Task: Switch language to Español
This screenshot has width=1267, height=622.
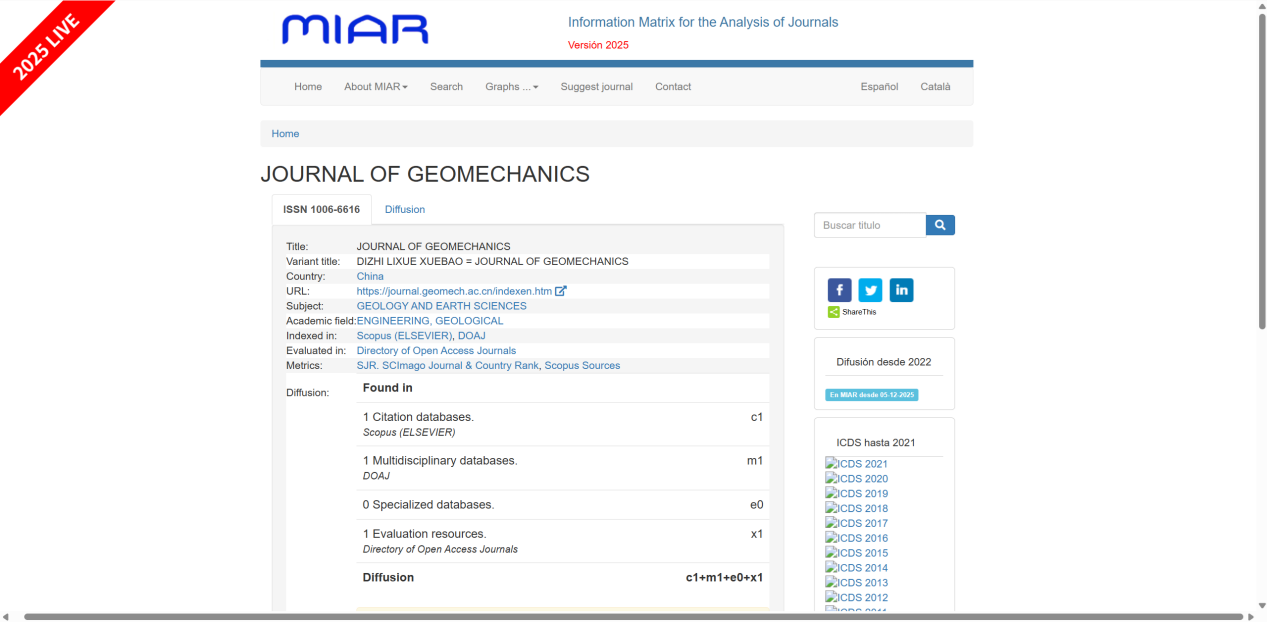Action: coord(879,87)
